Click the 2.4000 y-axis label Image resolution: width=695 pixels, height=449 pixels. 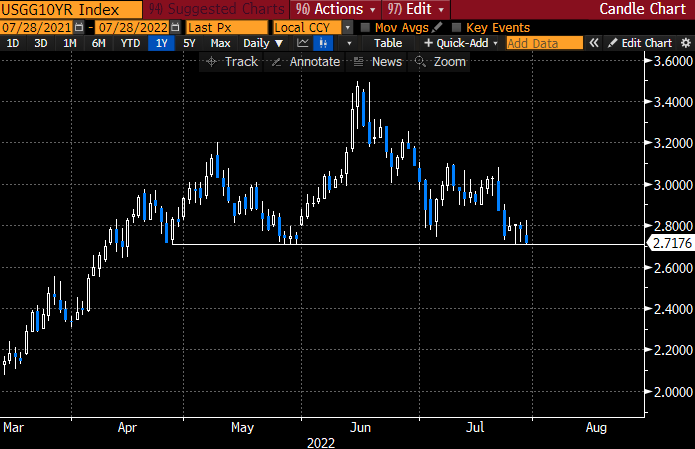point(673,309)
